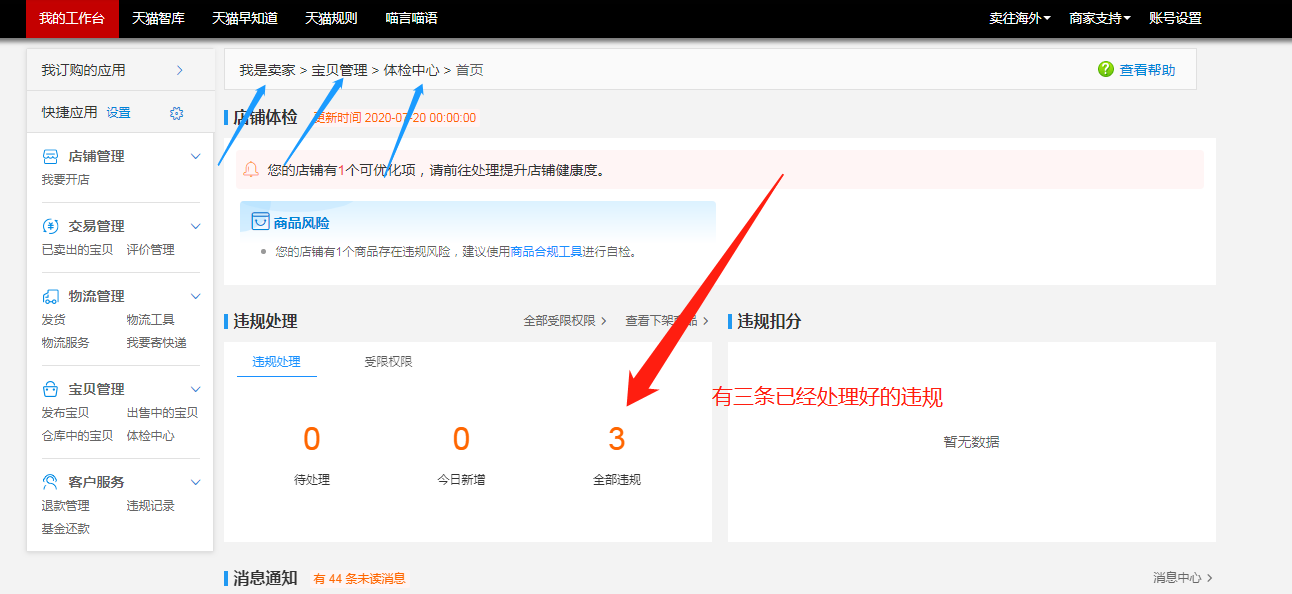Viewport: 1292px width, 594px height.
Task: Open 物流工具 in the sidebar
Action: coord(151,320)
